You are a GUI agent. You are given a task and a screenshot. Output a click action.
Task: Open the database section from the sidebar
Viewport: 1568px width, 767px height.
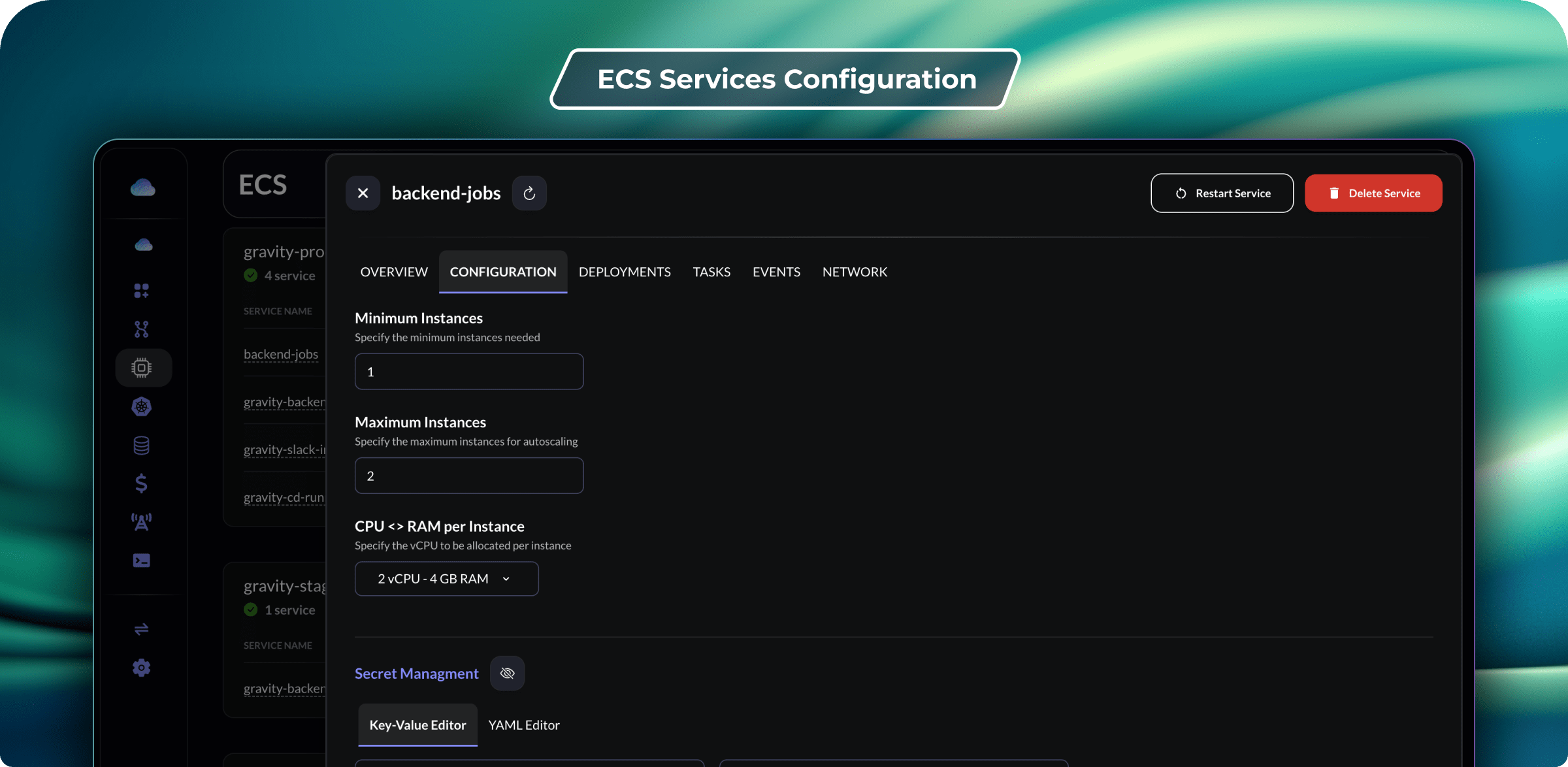pyautogui.click(x=141, y=445)
